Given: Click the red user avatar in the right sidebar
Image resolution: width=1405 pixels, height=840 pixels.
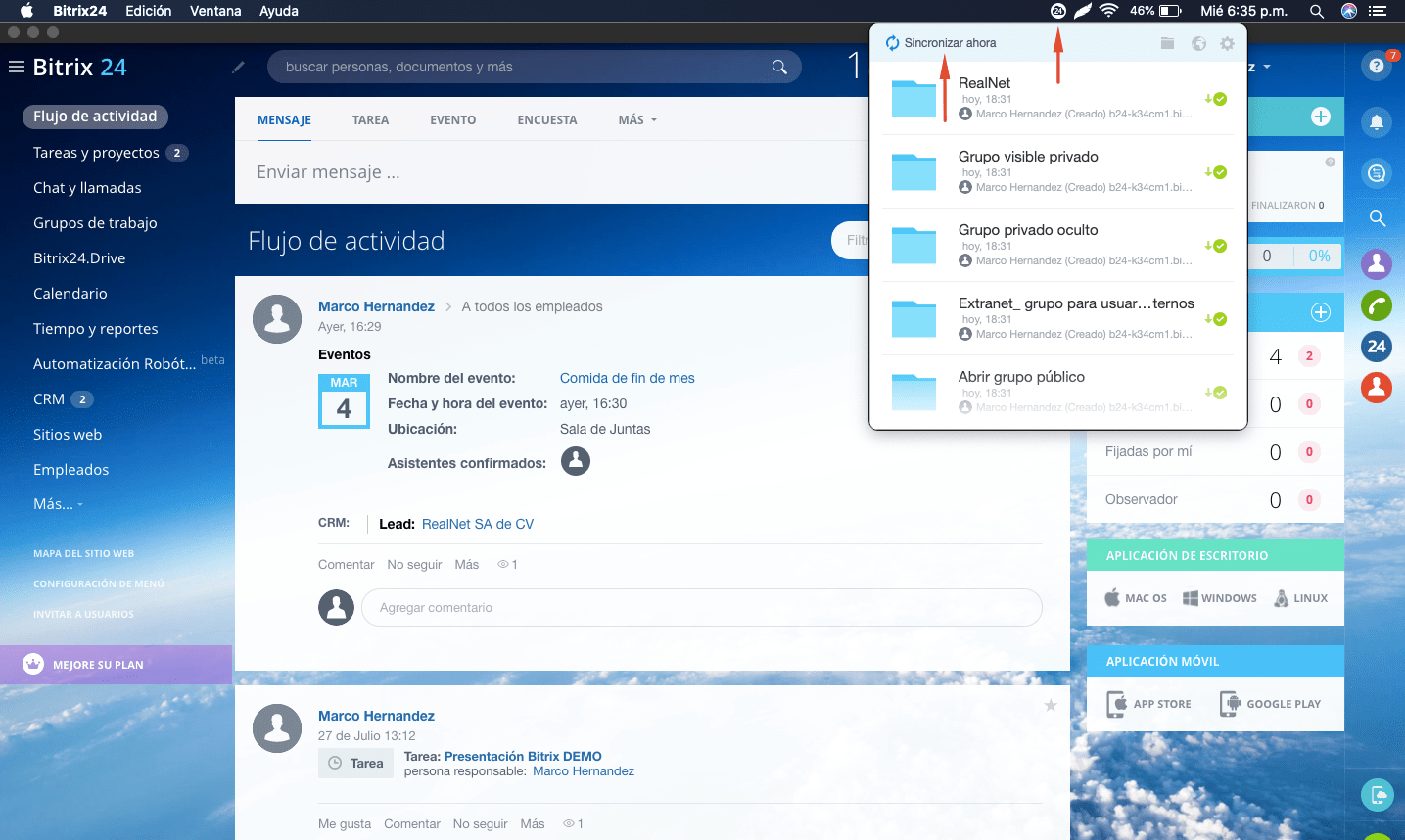Looking at the screenshot, I should click(x=1377, y=388).
